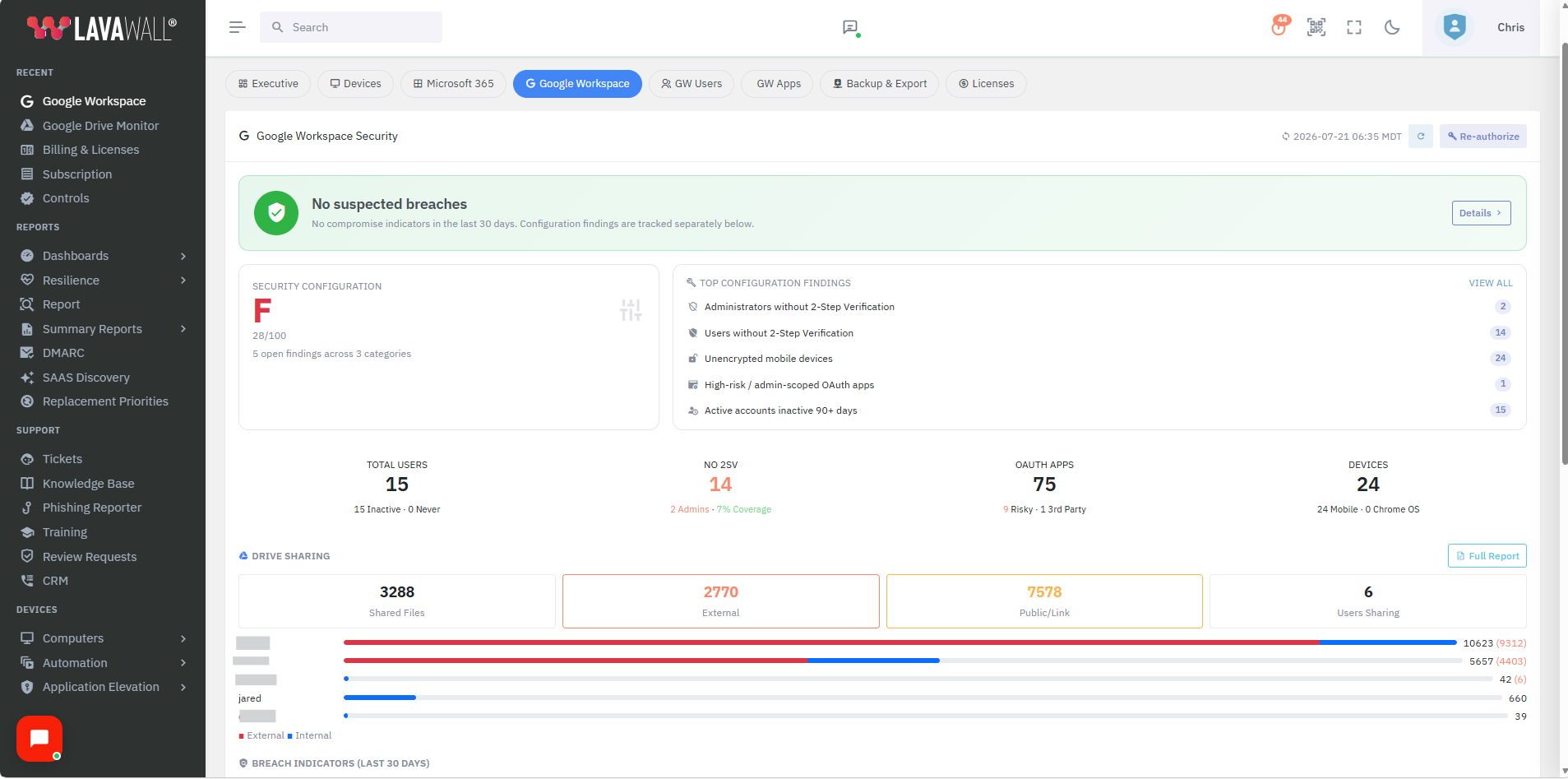This screenshot has width=1568, height=779.
Task: Click the page vertical scrollbar
Action: tap(1564, 255)
